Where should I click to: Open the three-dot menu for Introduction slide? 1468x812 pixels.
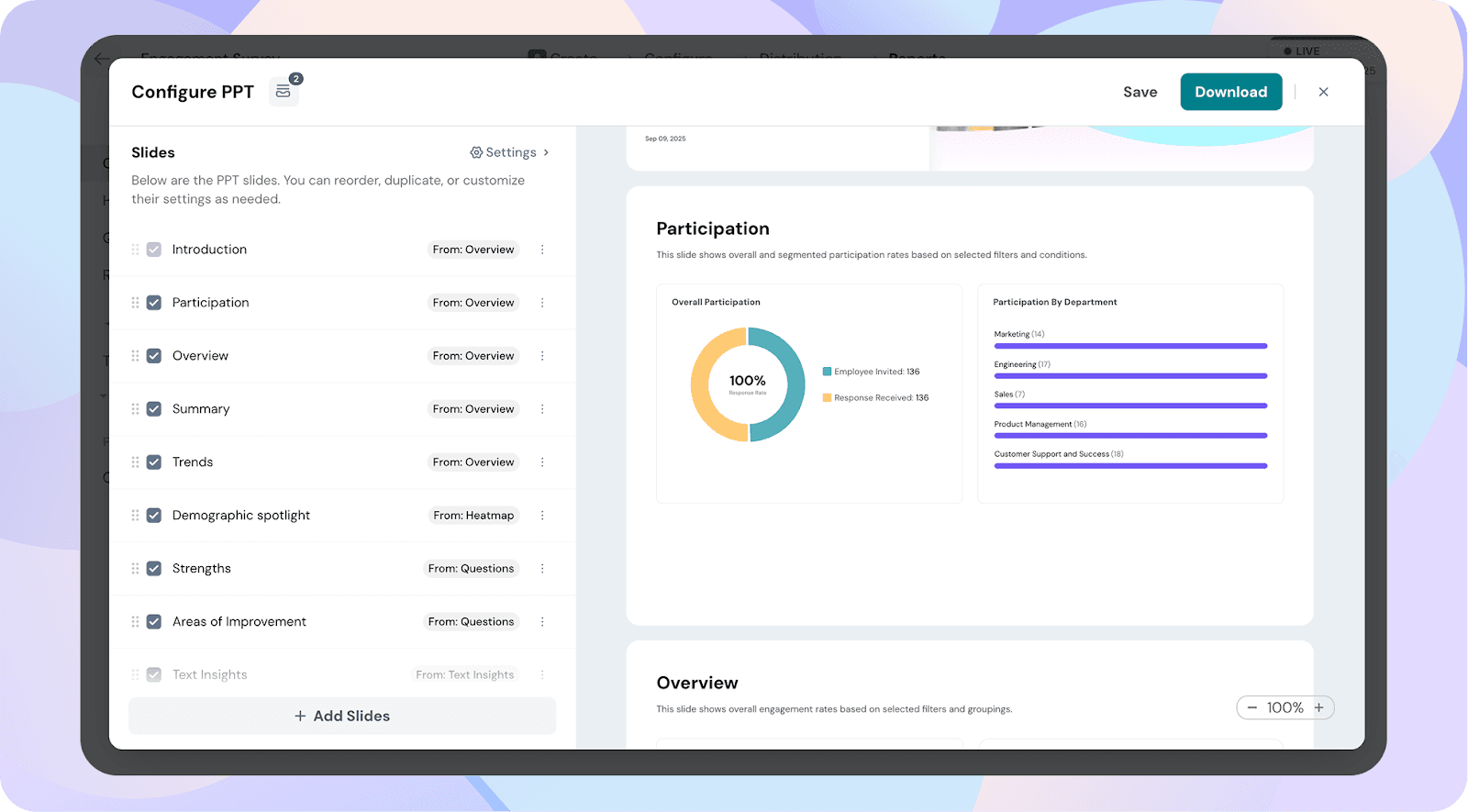pyautogui.click(x=542, y=250)
